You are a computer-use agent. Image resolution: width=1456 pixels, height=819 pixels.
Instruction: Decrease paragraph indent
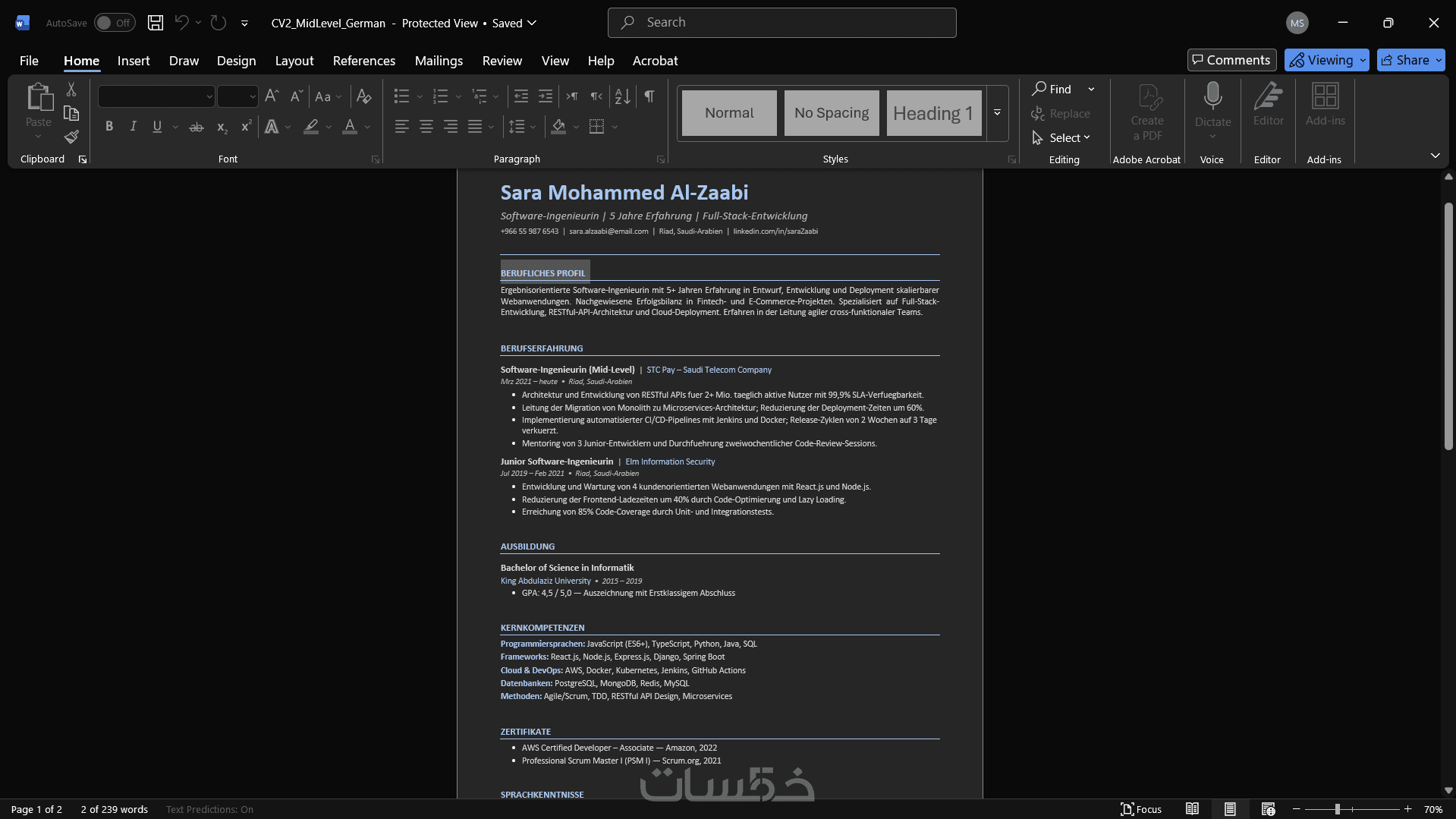[x=521, y=96]
